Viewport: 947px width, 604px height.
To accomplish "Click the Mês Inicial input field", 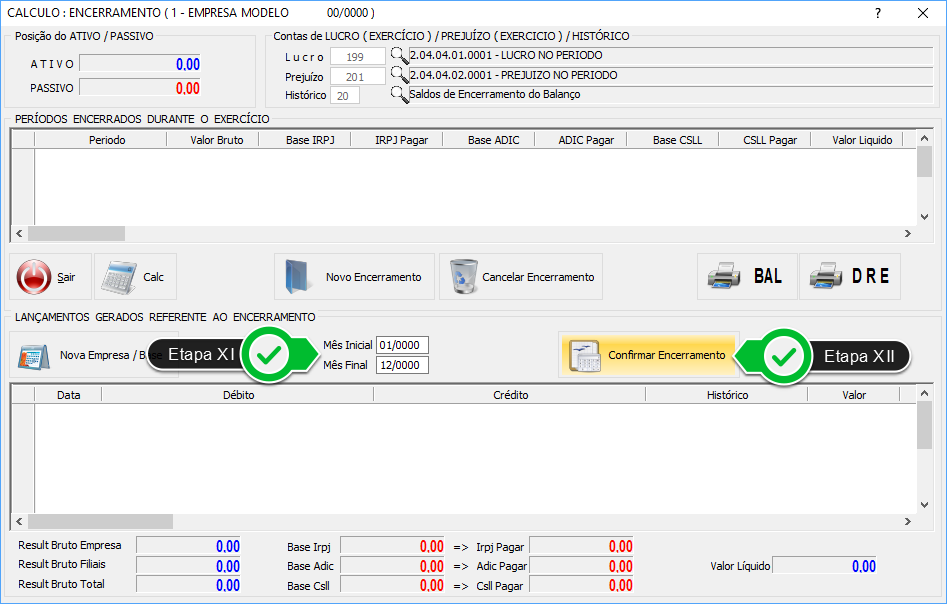I will click(402, 345).
